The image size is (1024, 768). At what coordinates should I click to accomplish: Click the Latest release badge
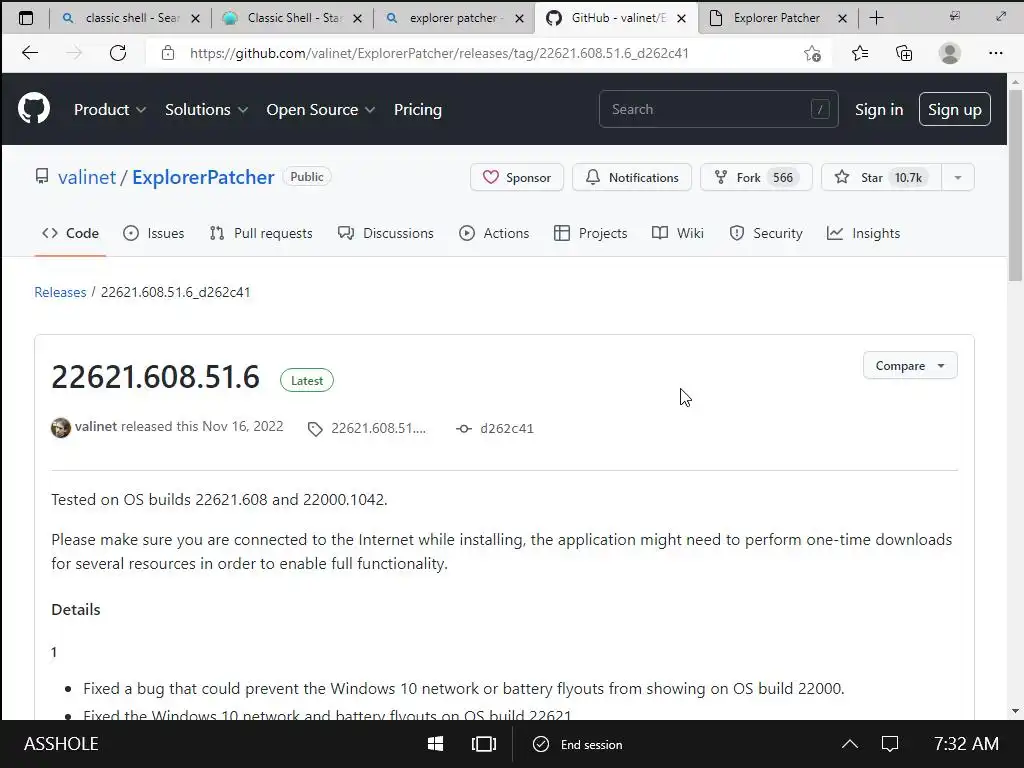(307, 381)
